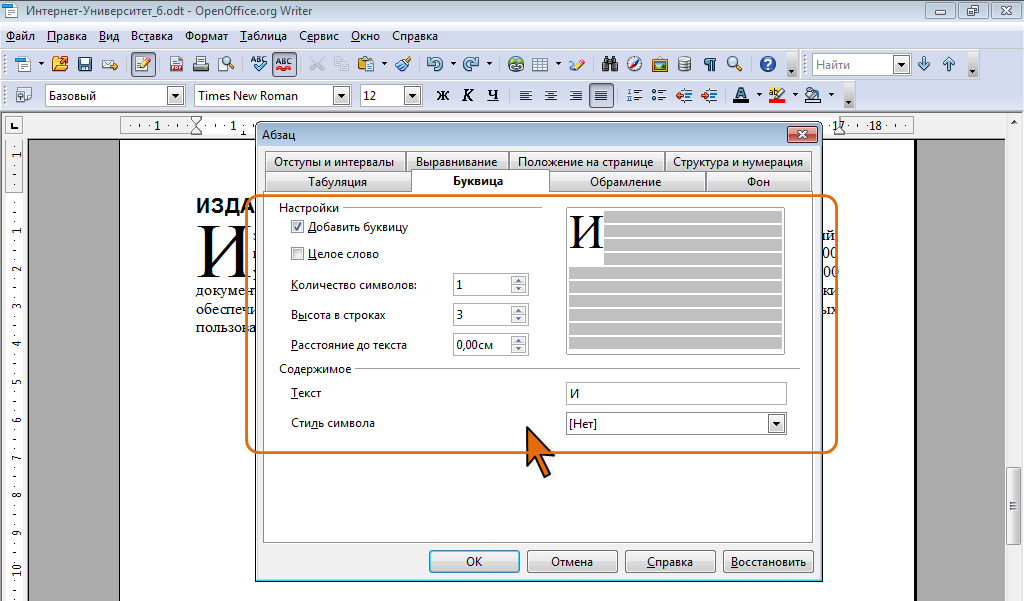
Task: Align text left
Action: (x=526, y=95)
